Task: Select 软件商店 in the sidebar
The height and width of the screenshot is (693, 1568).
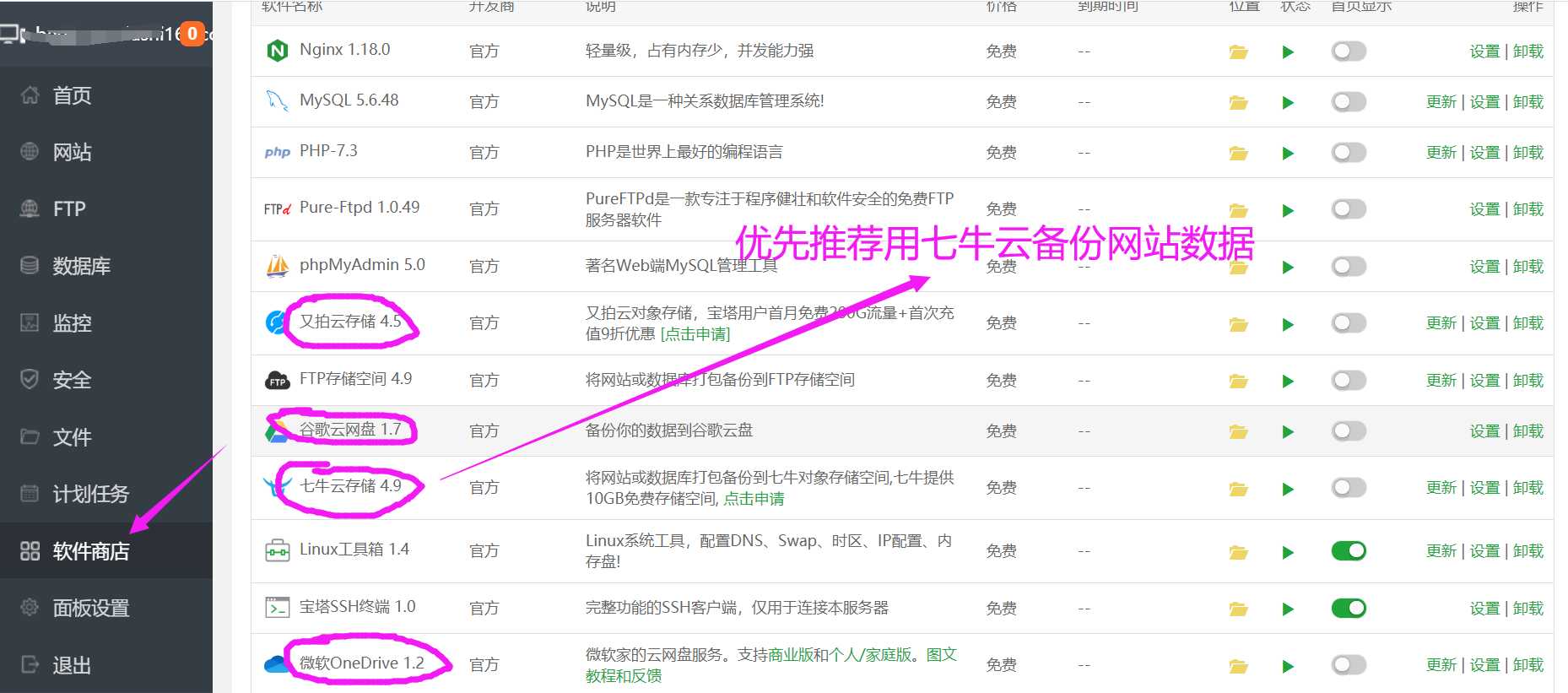Action: pos(106,551)
